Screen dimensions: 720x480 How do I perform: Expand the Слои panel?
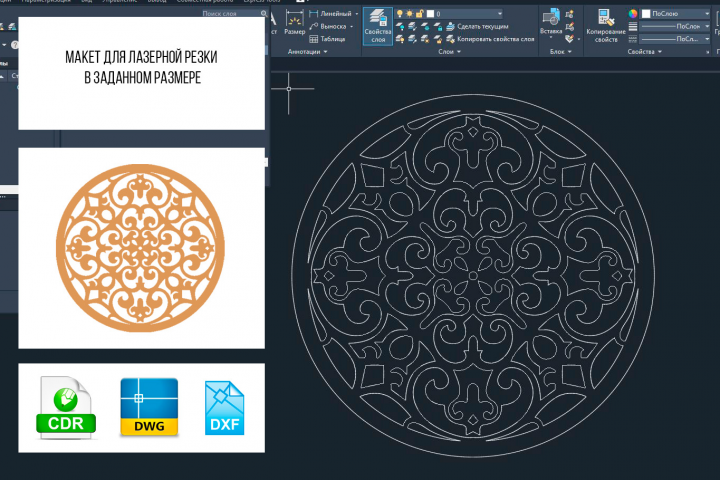[x=449, y=51]
